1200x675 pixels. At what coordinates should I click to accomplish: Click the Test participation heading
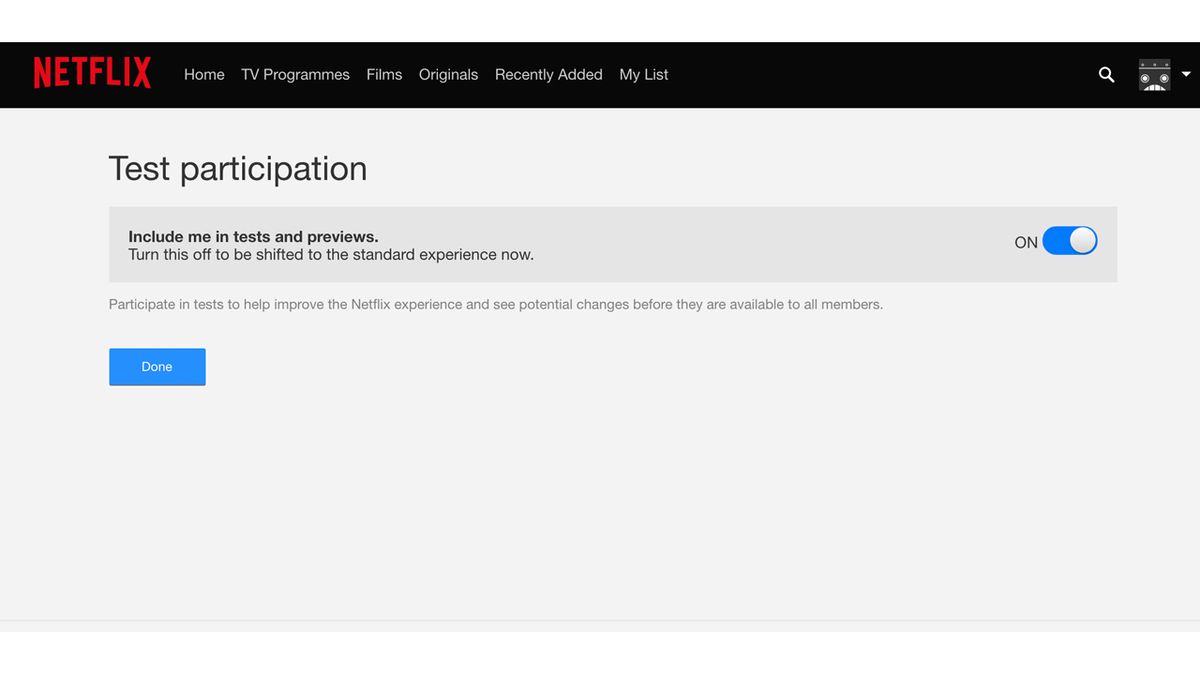pos(238,168)
